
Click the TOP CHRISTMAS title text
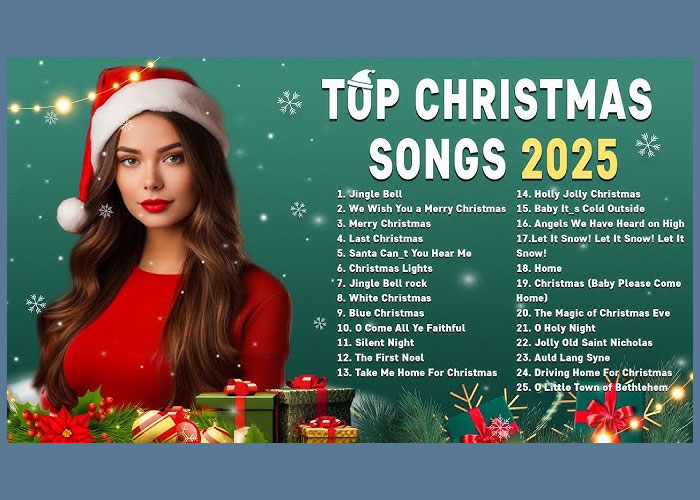(x=487, y=100)
